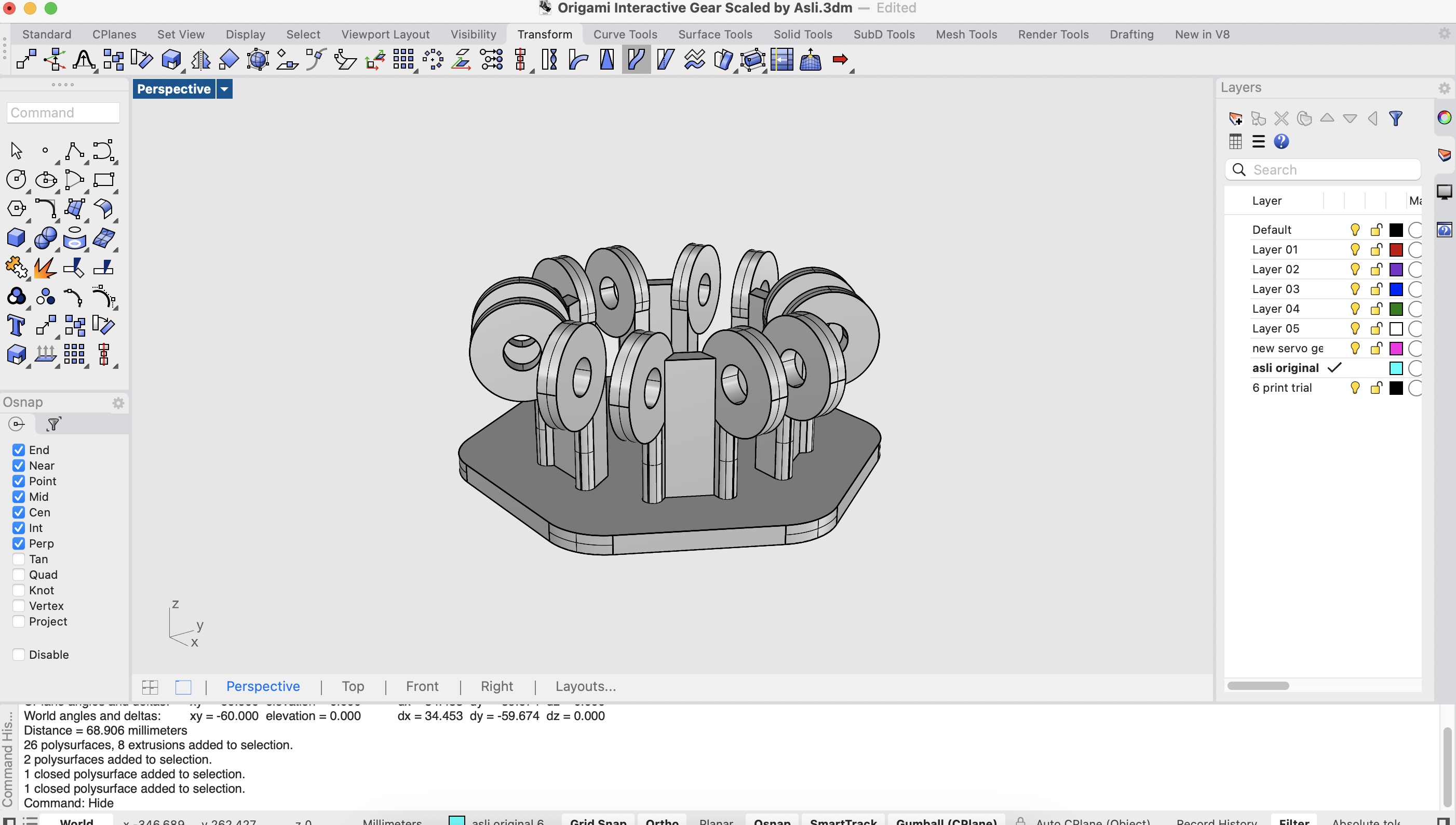This screenshot has width=1456, height=825.
Task: Click the Polyline tool in left sidebar
Action: point(74,151)
